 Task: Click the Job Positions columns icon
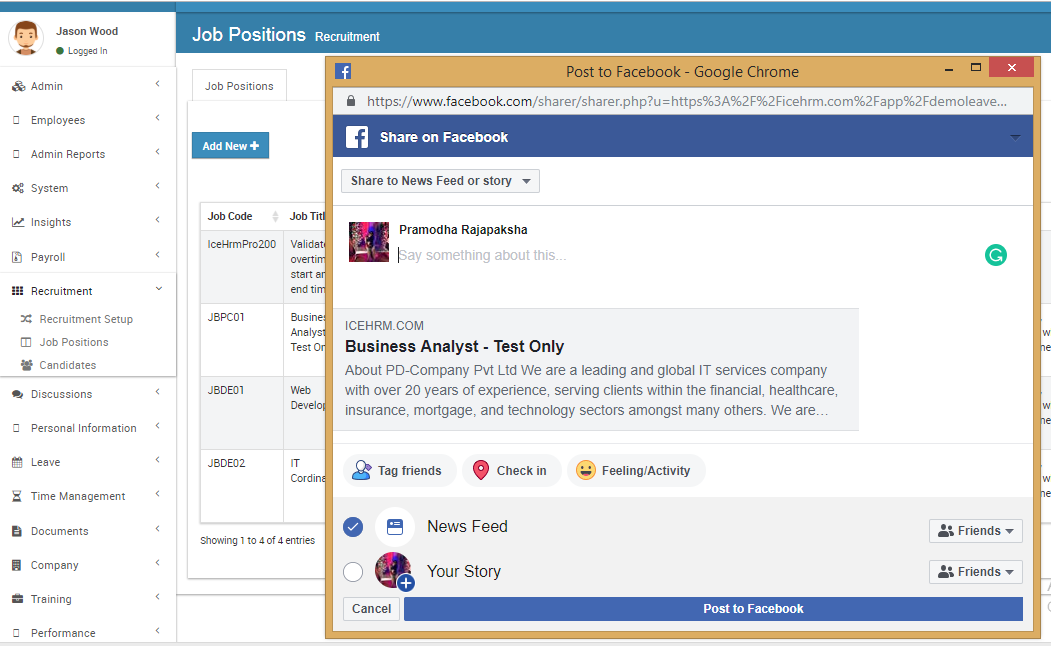(26, 342)
